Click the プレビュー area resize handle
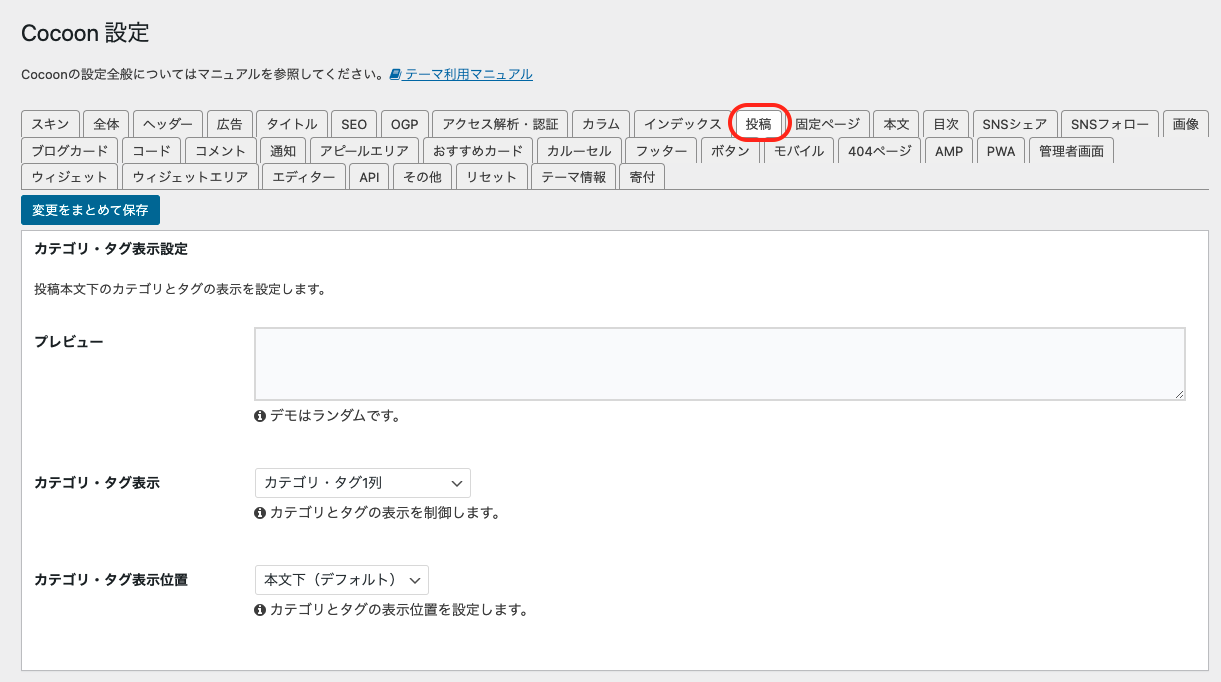1221x682 pixels. 1180,395
